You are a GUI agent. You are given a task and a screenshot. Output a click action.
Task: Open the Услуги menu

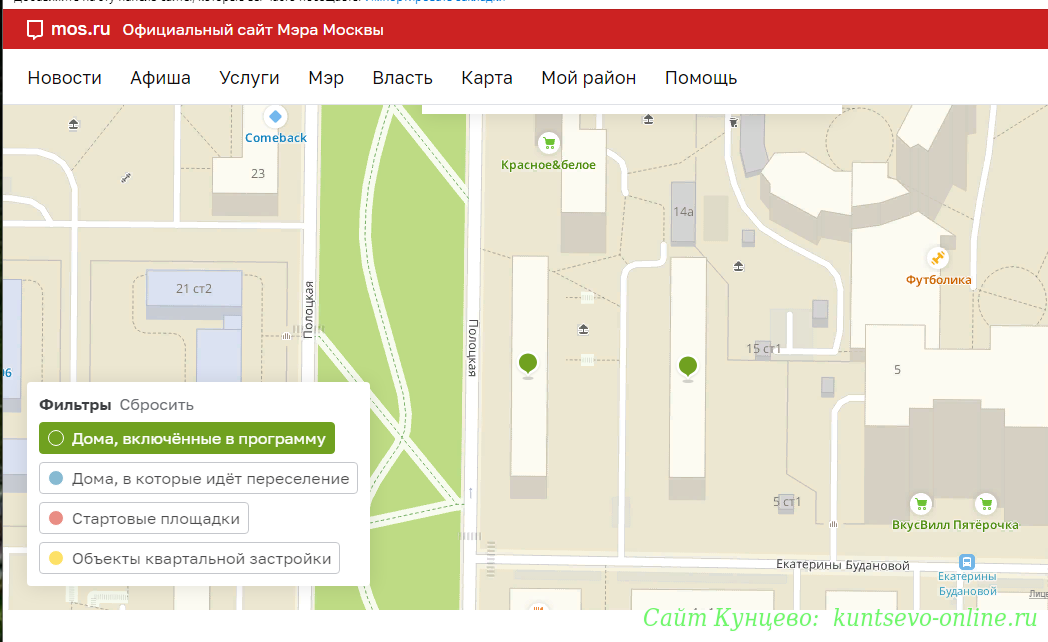pyautogui.click(x=249, y=78)
